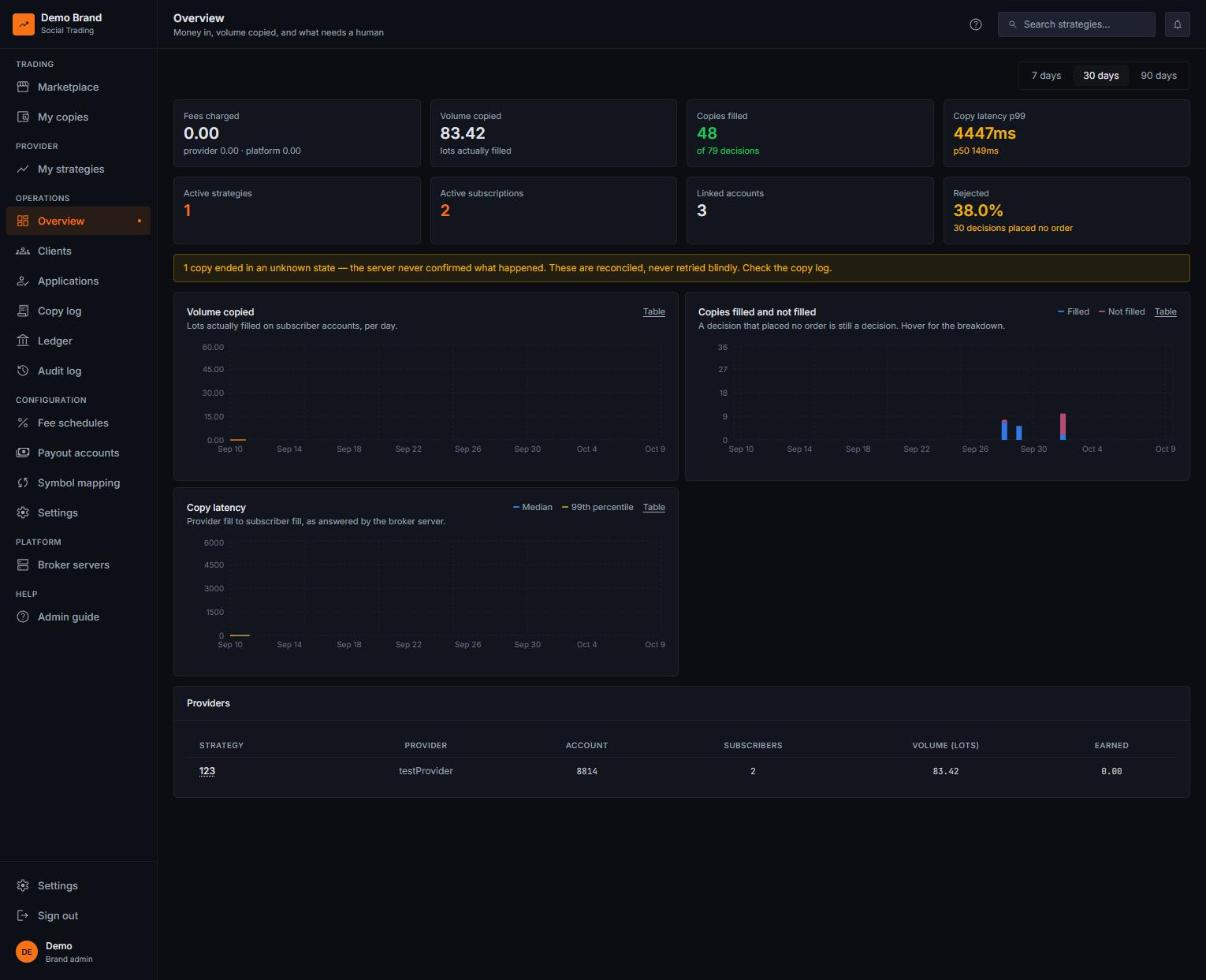Click the Linked accounts 3 card
The width and height of the screenshot is (1206, 980).
[810, 210]
